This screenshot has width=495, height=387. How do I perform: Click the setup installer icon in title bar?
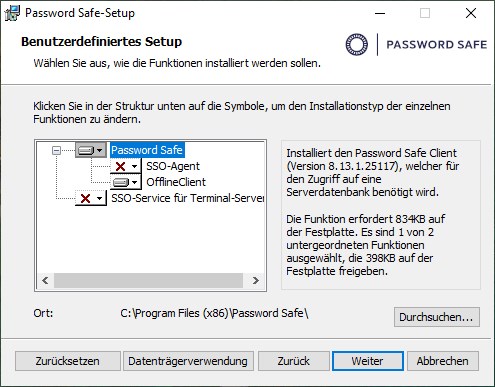12,13
